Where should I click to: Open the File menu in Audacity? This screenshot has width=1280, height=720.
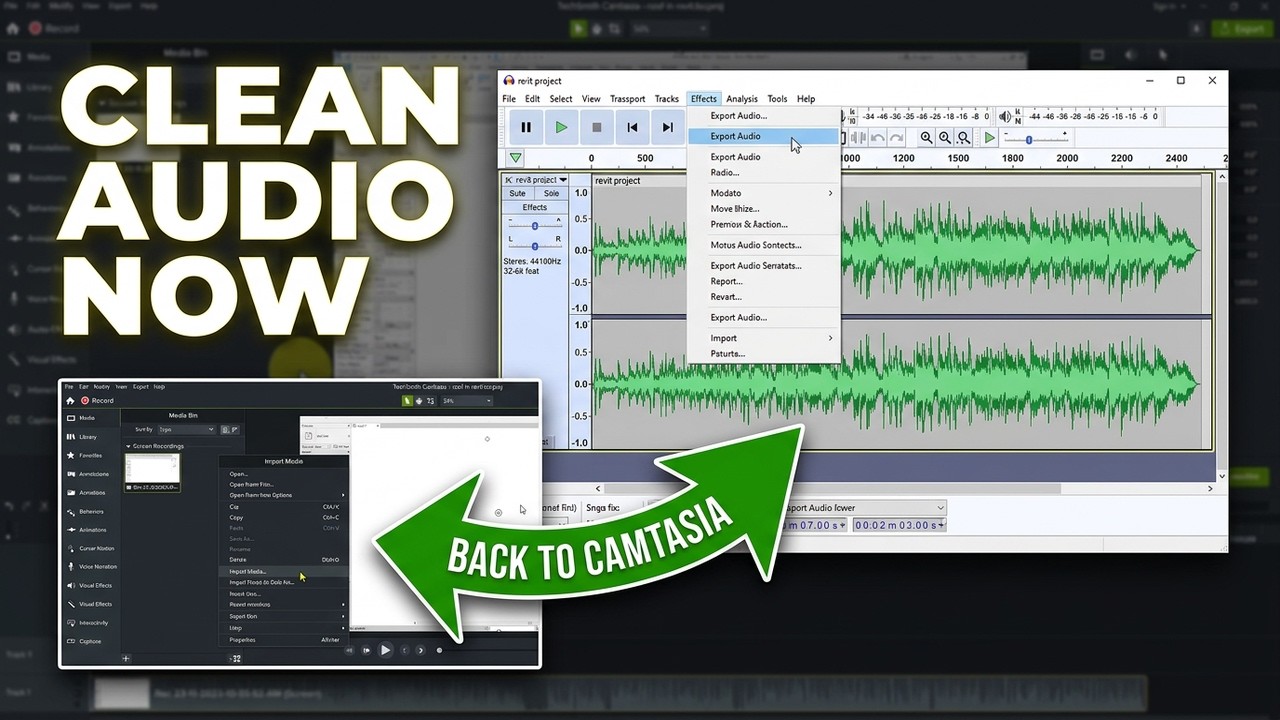[x=509, y=99]
